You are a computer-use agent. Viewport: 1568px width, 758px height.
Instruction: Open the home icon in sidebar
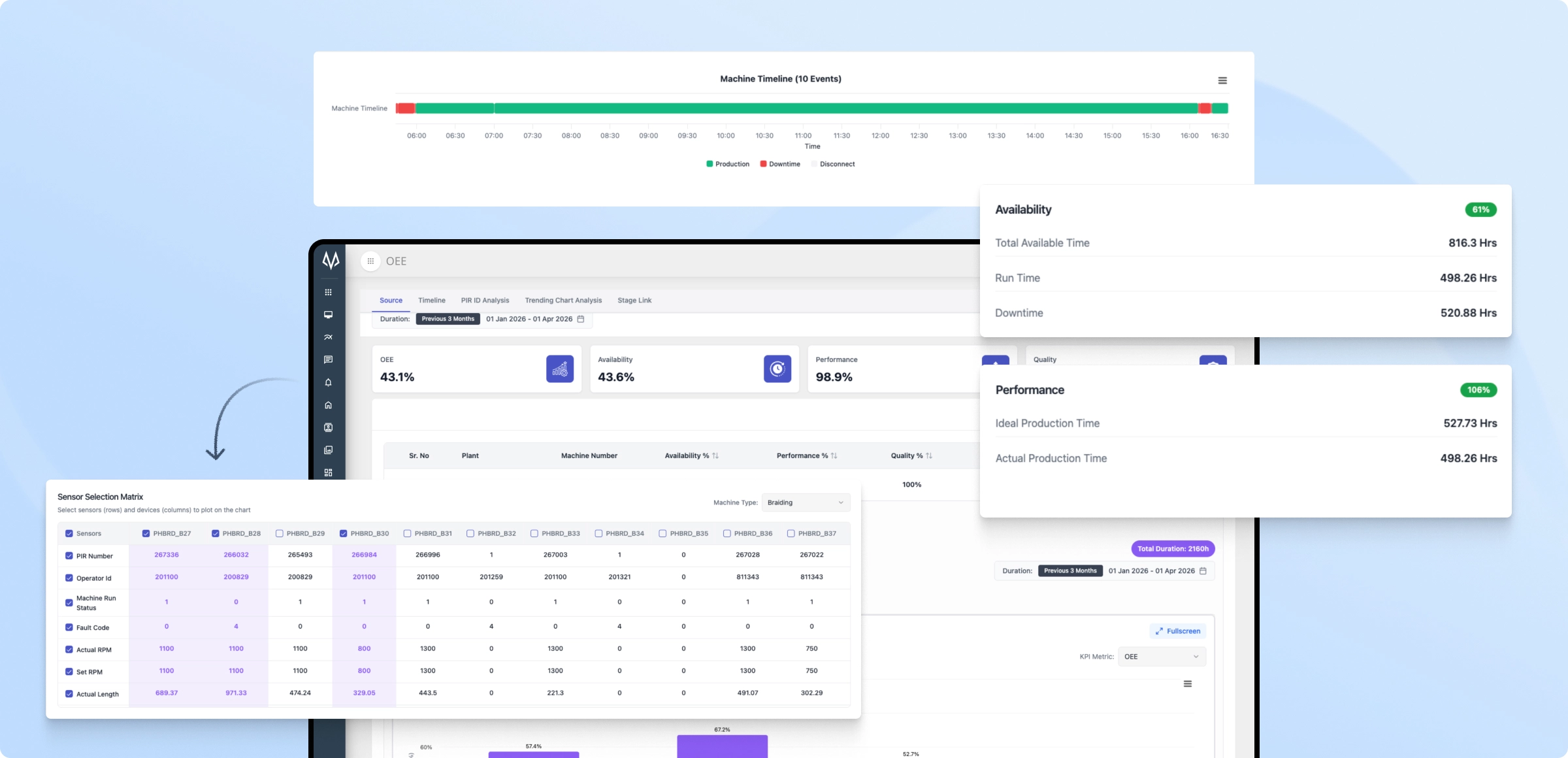pyautogui.click(x=328, y=405)
